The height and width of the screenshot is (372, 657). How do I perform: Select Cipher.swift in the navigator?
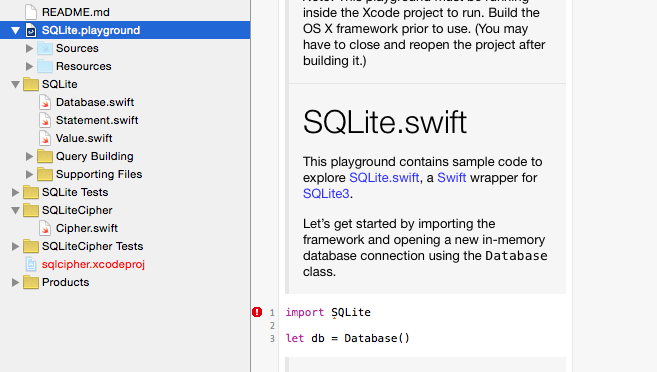tap(87, 228)
